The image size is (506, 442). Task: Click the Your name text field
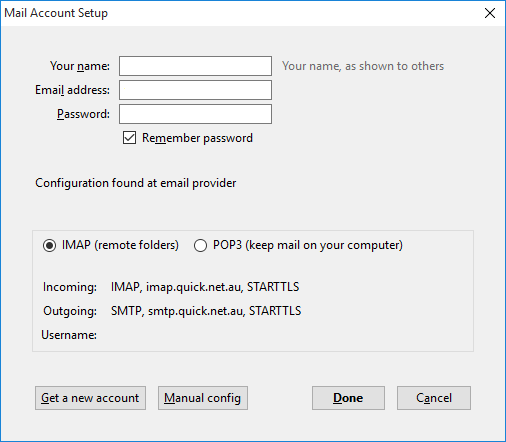pyautogui.click(x=195, y=66)
